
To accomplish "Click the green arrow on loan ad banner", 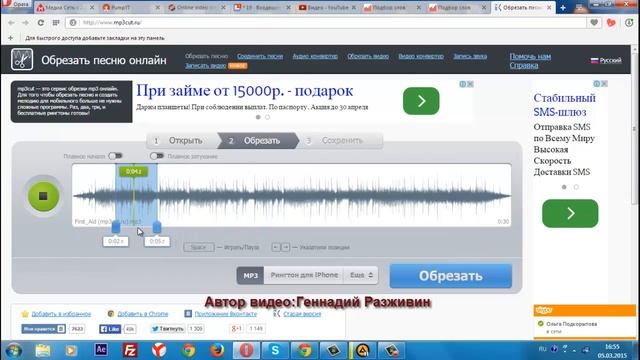I will [421, 101].
